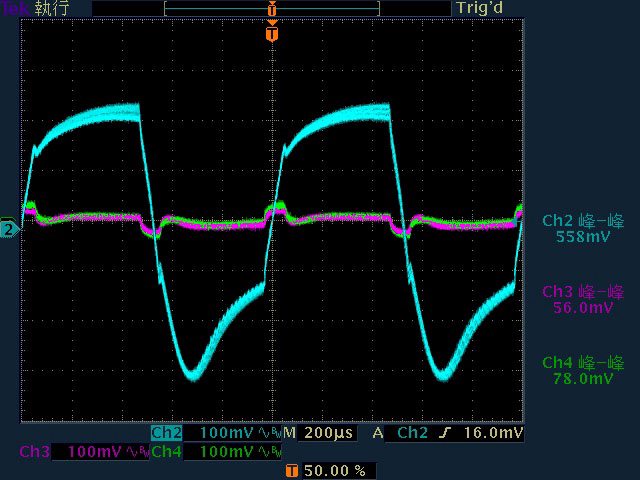The height and width of the screenshot is (480, 640).
Task: Click the Ch2 峰-峰 558mV measurement
Action: 582,229
